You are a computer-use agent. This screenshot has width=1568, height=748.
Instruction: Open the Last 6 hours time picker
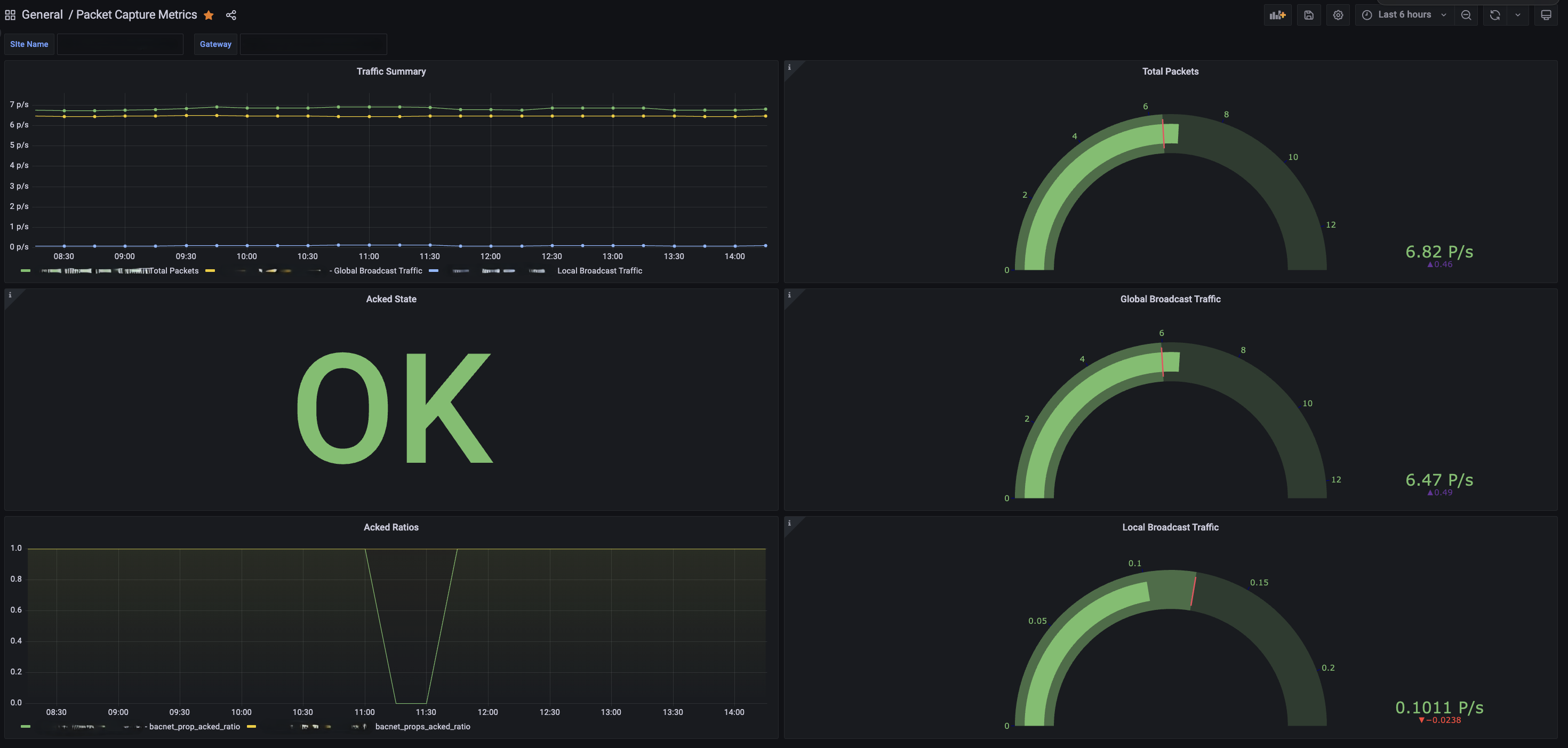tap(1404, 15)
